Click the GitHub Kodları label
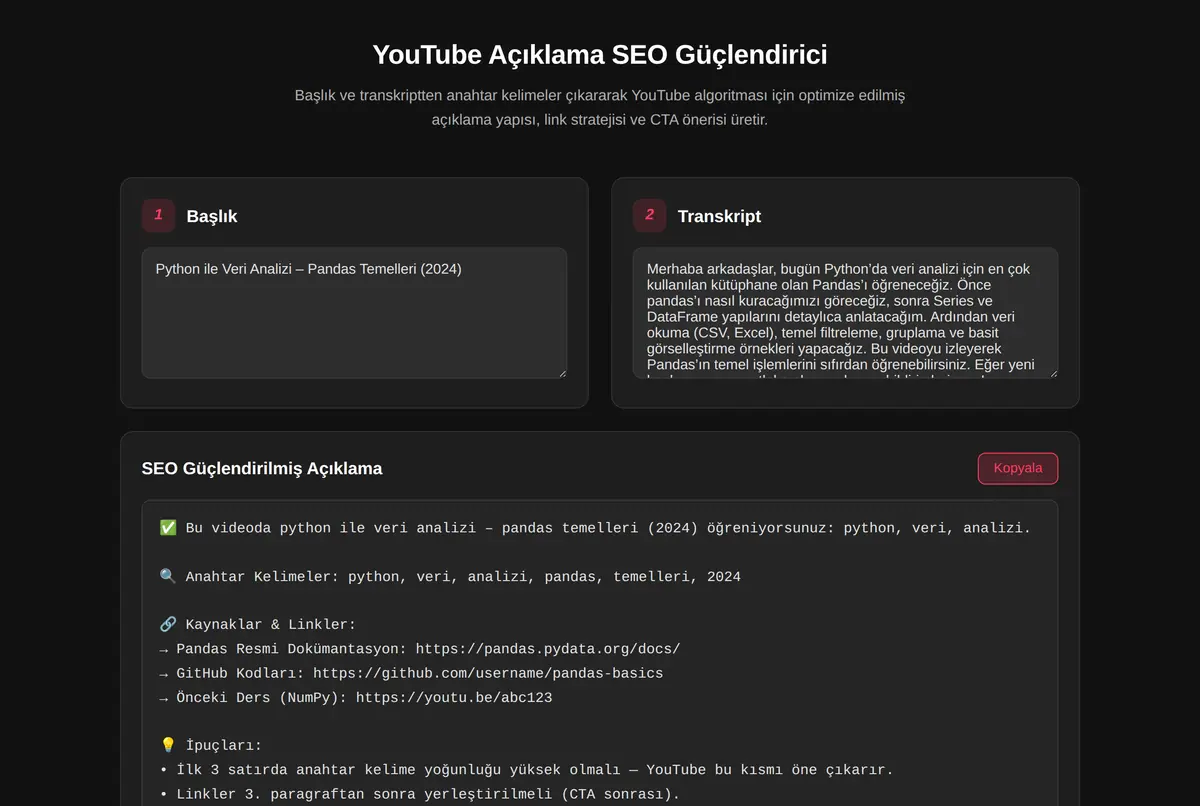 click(x=240, y=673)
